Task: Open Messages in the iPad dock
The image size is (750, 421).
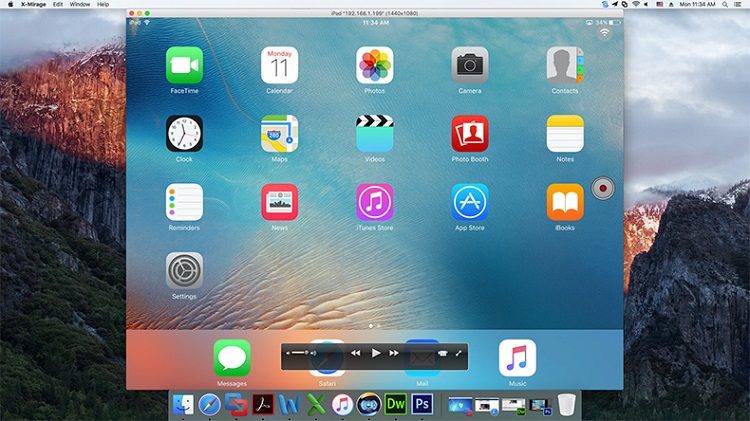Action: (x=232, y=358)
